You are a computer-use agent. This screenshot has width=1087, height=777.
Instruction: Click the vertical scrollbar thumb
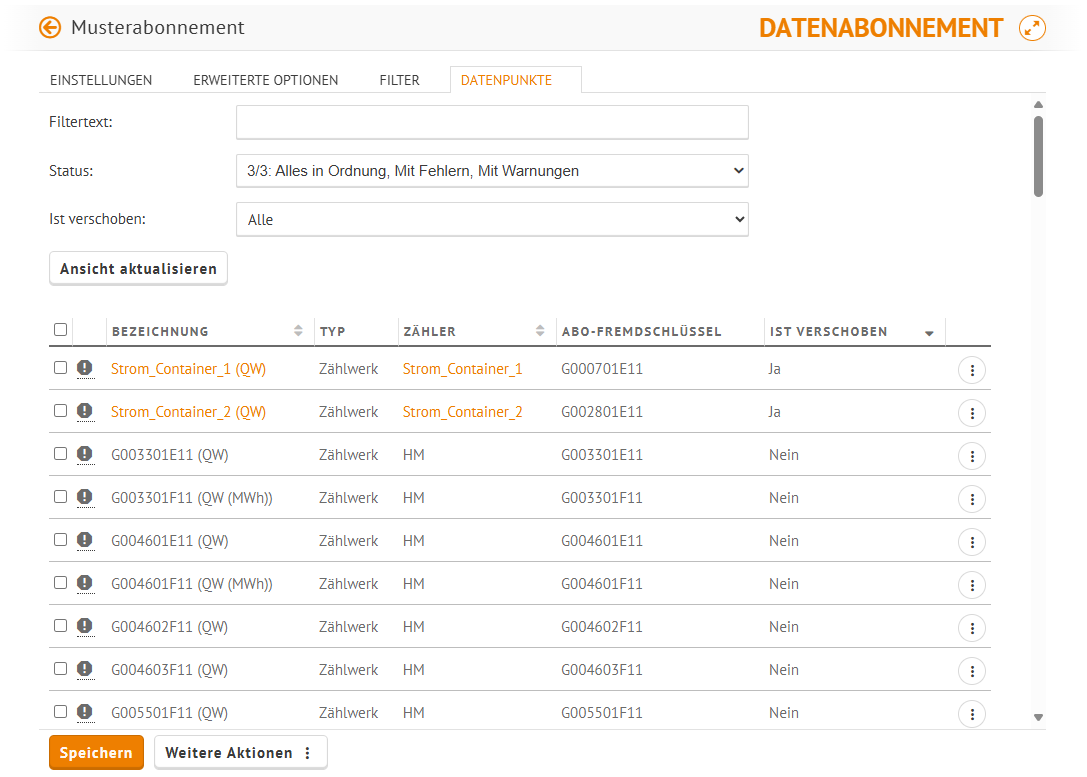(1038, 157)
